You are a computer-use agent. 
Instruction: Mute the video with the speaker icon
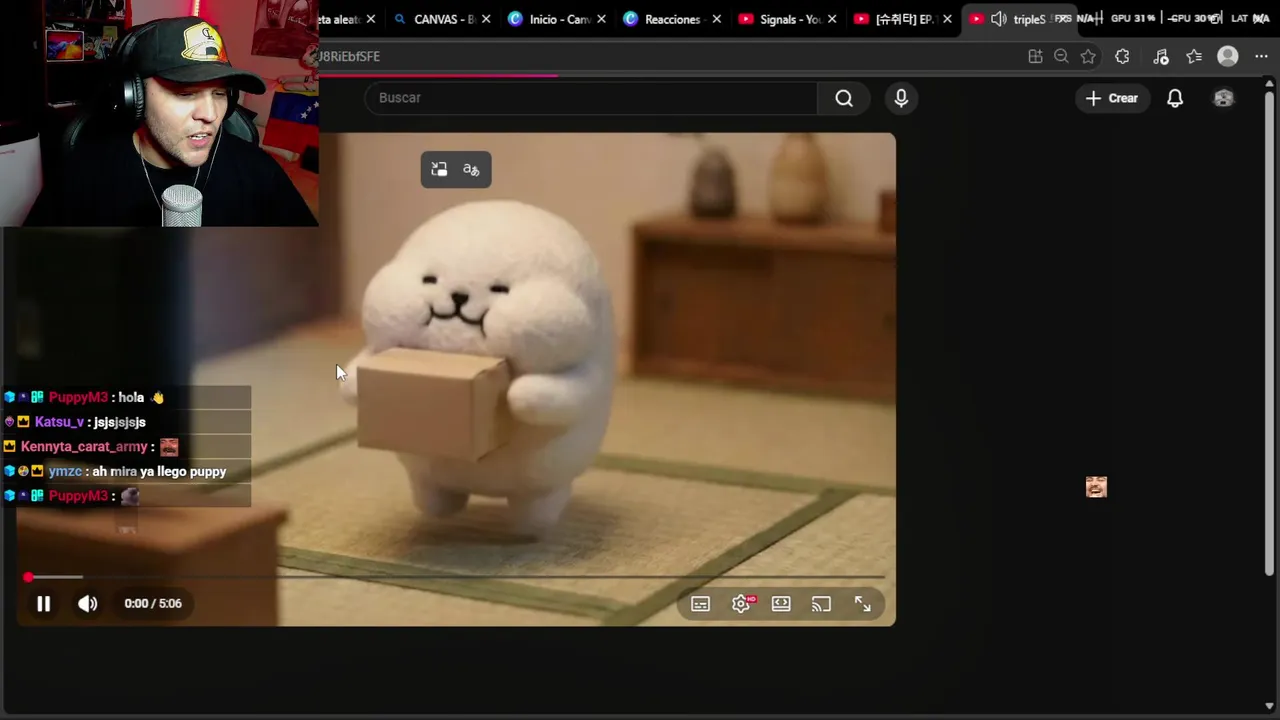(88, 604)
